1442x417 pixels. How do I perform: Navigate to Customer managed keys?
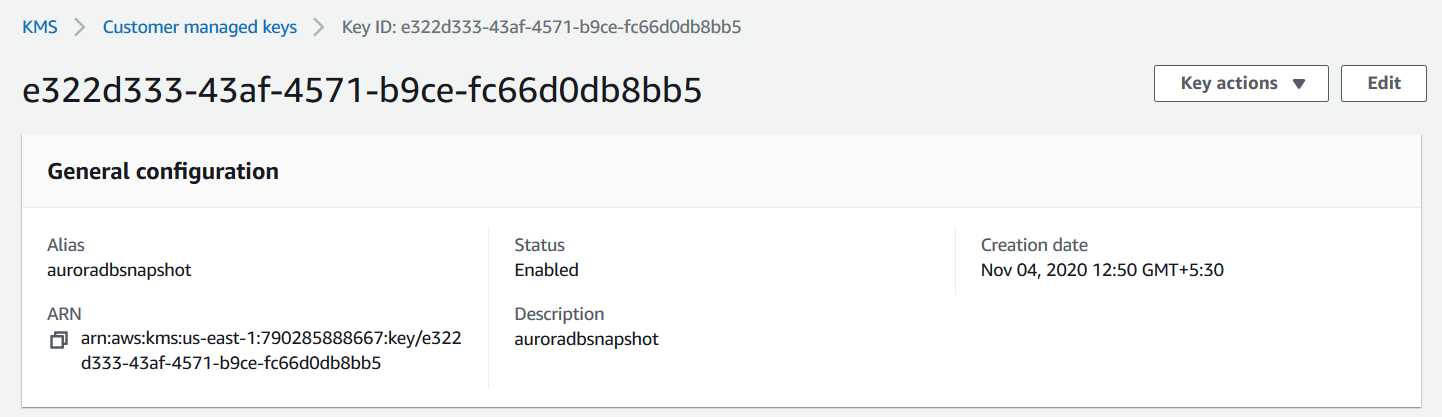click(200, 27)
